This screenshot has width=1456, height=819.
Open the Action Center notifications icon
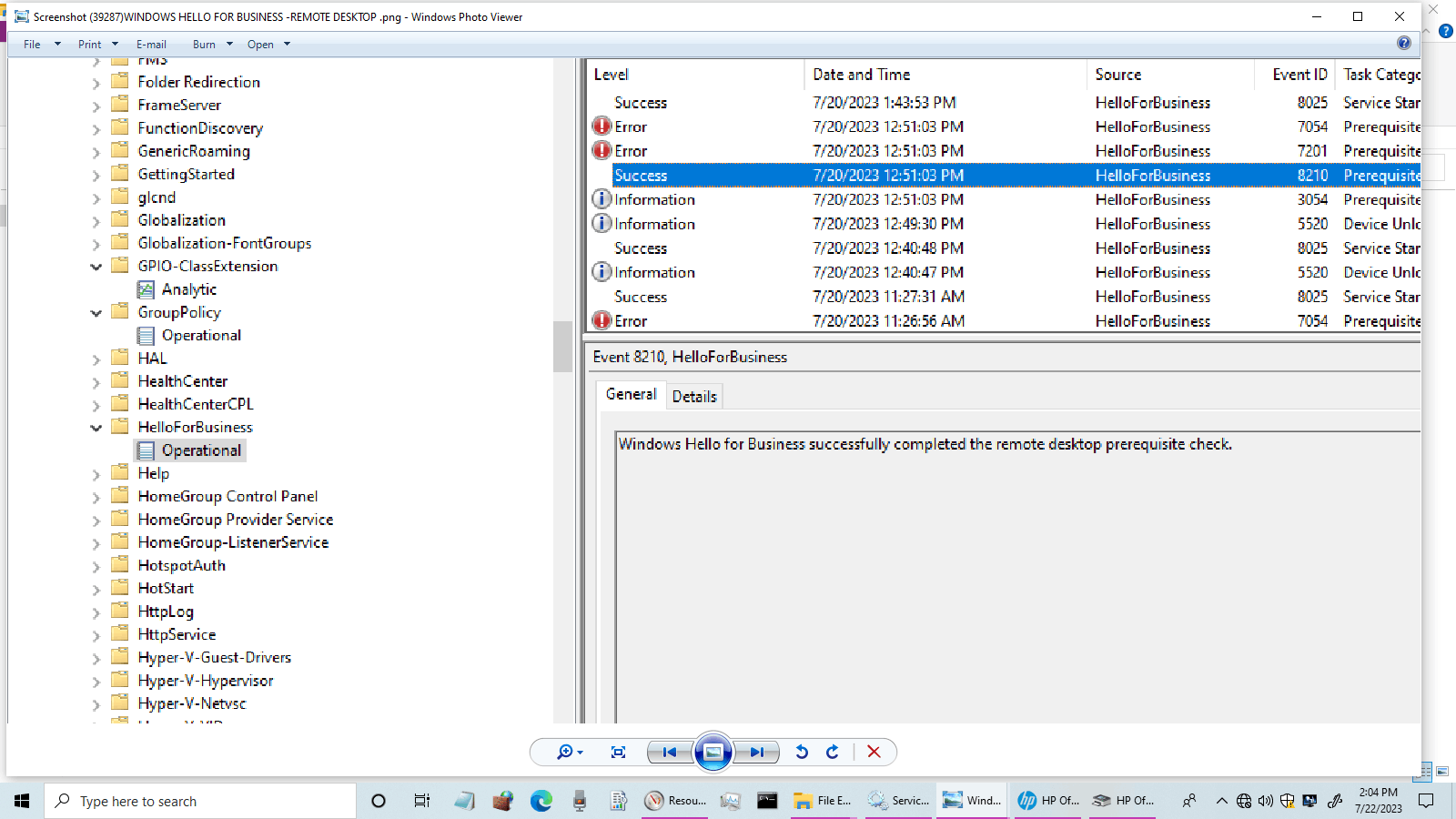(1426, 801)
